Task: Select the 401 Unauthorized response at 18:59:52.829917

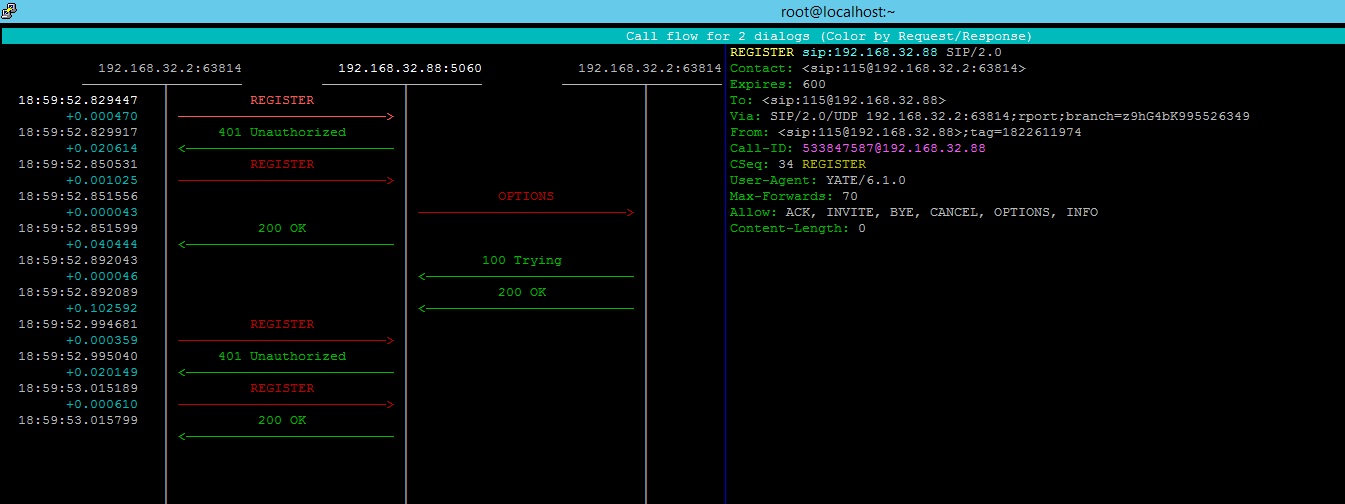Action: [282, 133]
